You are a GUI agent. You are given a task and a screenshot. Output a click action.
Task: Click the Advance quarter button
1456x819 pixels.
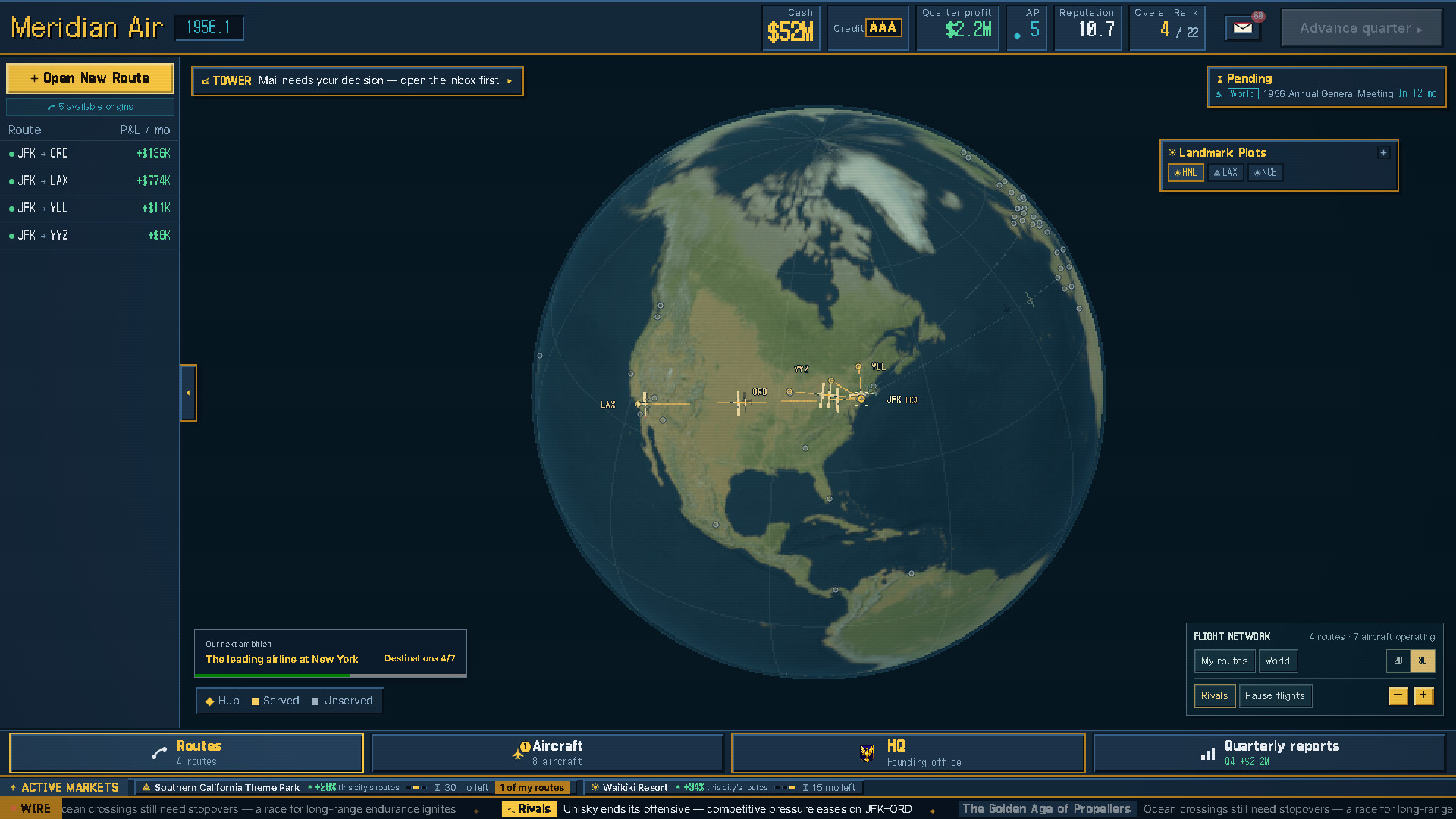tap(1361, 28)
